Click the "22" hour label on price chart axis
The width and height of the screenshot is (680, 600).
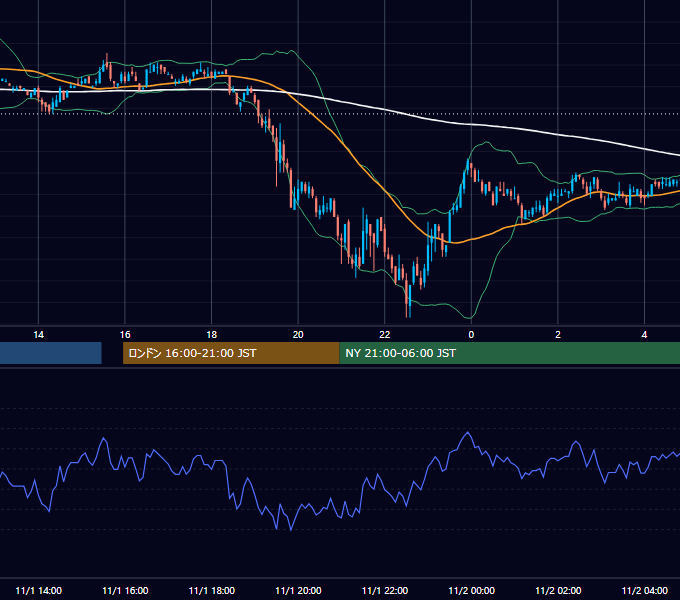(x=385, y=335)
